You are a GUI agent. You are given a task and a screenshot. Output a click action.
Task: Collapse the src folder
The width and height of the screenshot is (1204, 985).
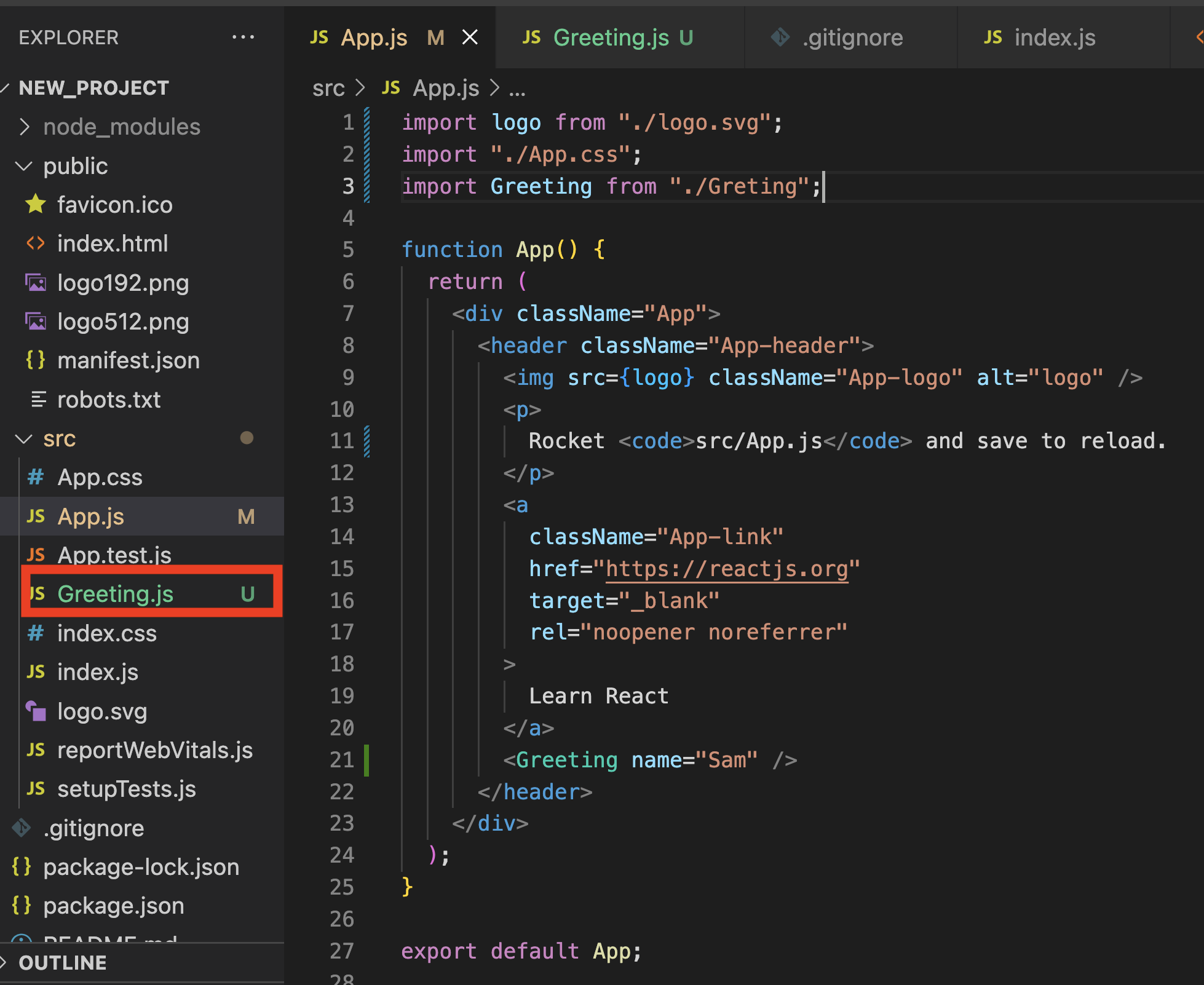25,439
